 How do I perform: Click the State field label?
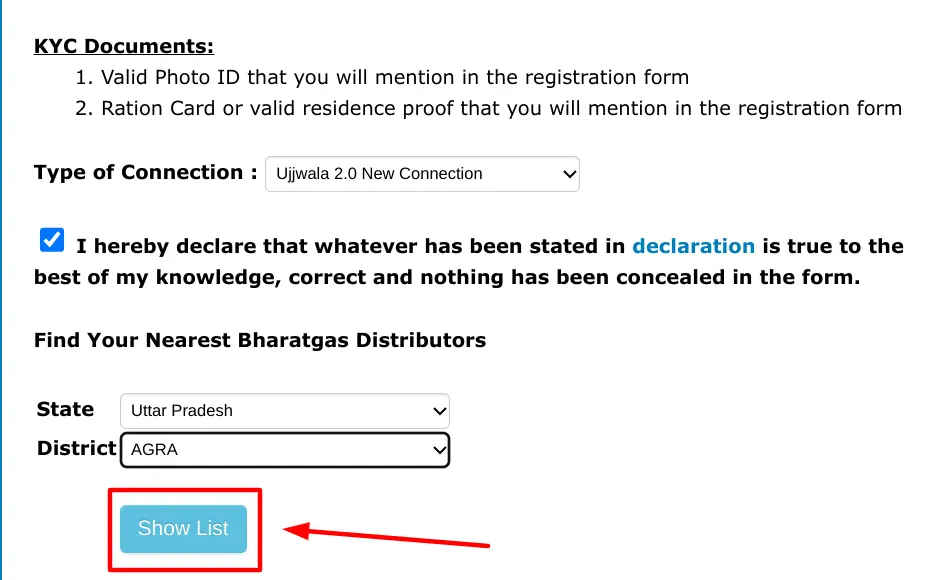[65, 409]
